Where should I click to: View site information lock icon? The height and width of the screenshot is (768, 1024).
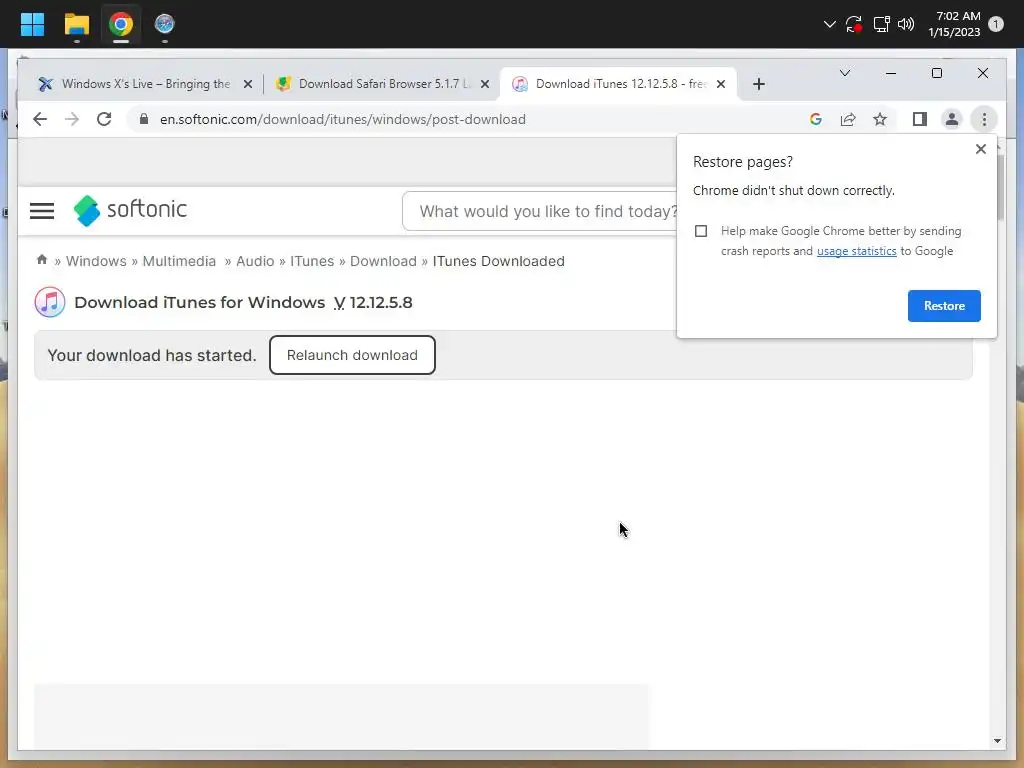click(144, 119)
